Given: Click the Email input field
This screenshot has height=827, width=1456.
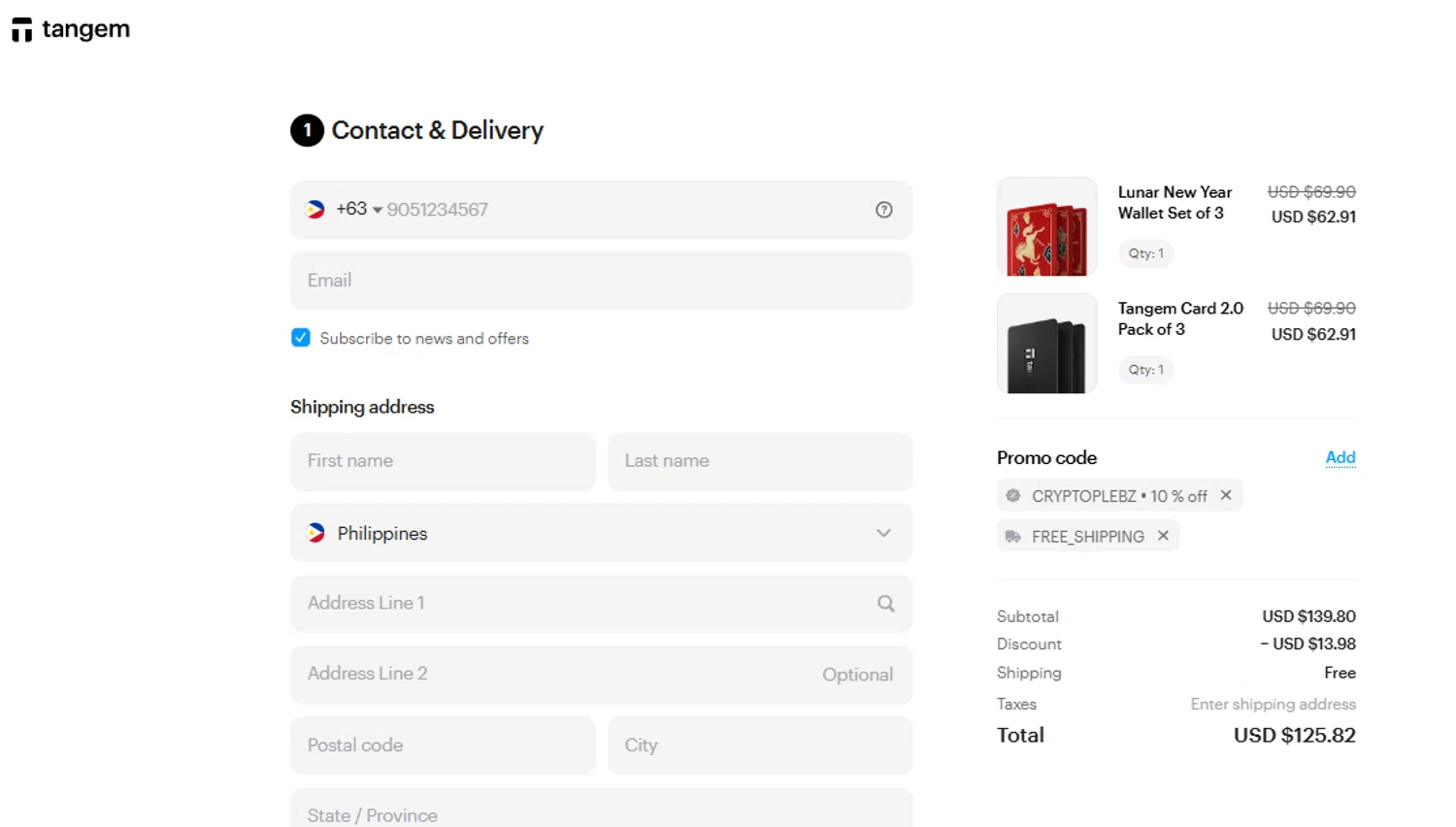Looking at the screenshot, I should [x=601, y=281].
